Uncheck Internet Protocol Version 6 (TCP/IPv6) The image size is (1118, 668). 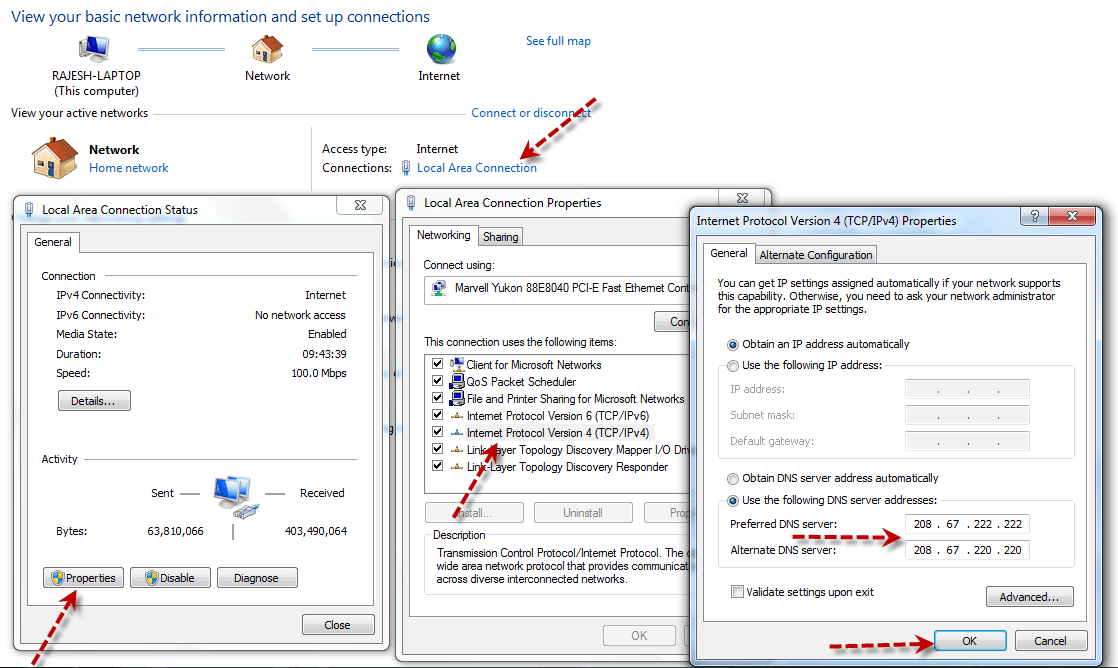(437, 415)
